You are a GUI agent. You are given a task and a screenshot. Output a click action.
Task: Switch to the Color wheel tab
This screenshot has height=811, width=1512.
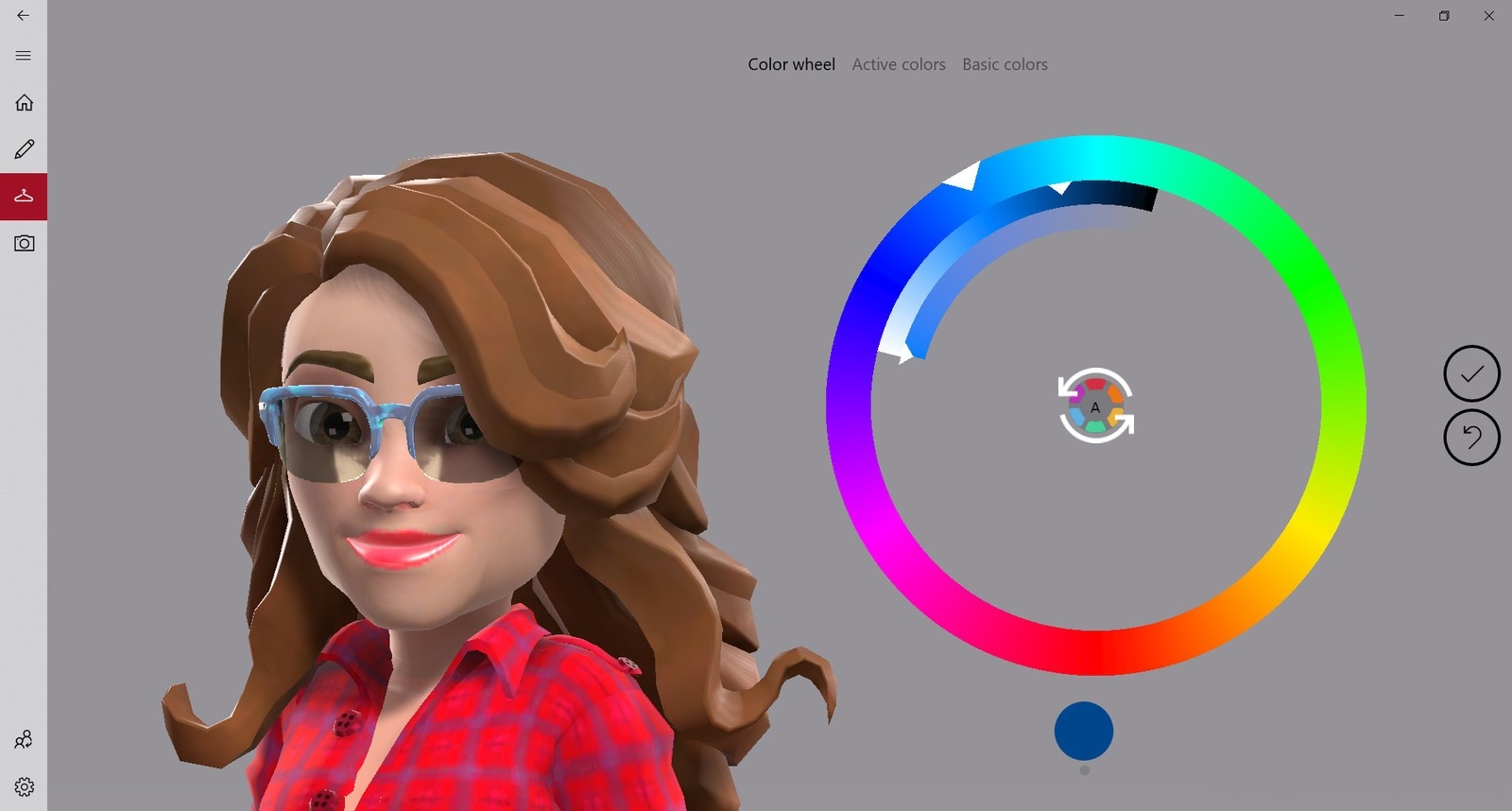pyautogui.click(x=791, y=64)
